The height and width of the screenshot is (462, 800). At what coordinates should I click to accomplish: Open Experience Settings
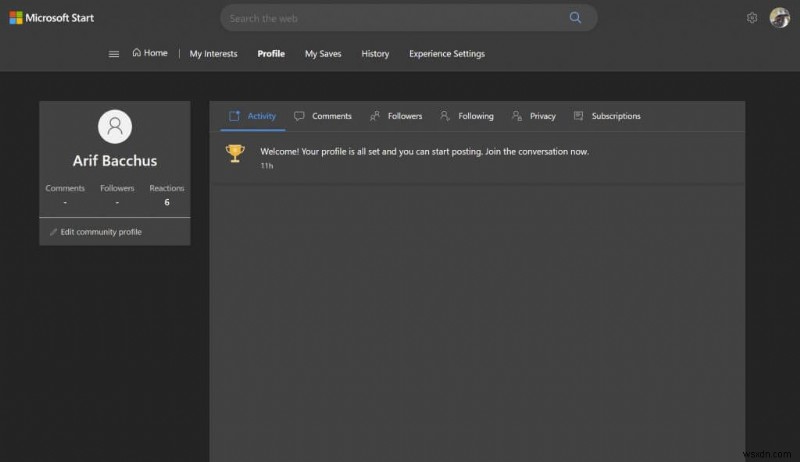447,54
